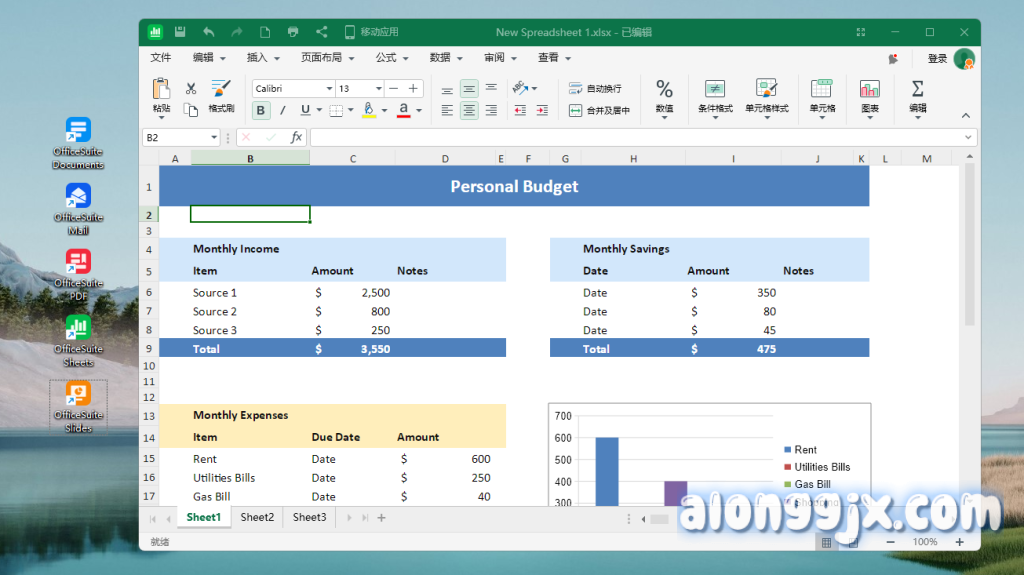Viewport: 1024px width, 575px height.
Task: Click the Undo arrow icon
Action: pyautogui.click(x=208, y=32)
